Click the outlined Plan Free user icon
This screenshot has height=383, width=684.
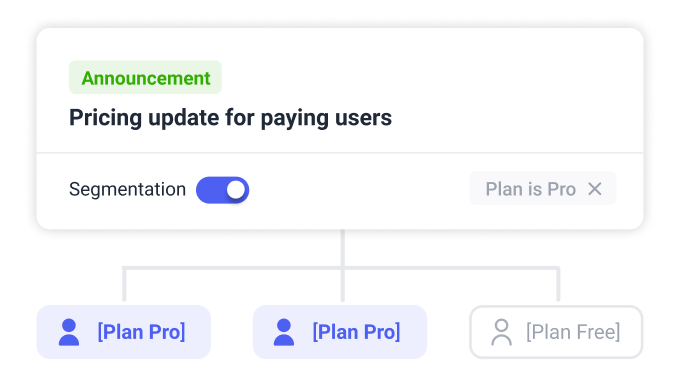point(502,332)
